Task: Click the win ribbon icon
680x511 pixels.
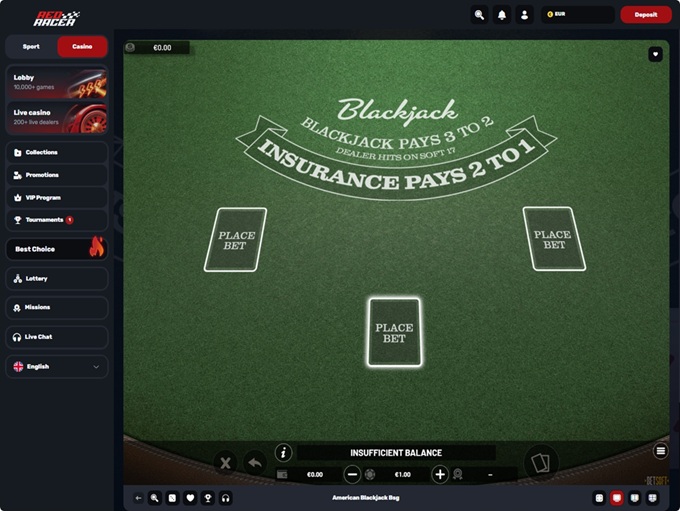Action: pyautogui.click(x=458, y=474)
